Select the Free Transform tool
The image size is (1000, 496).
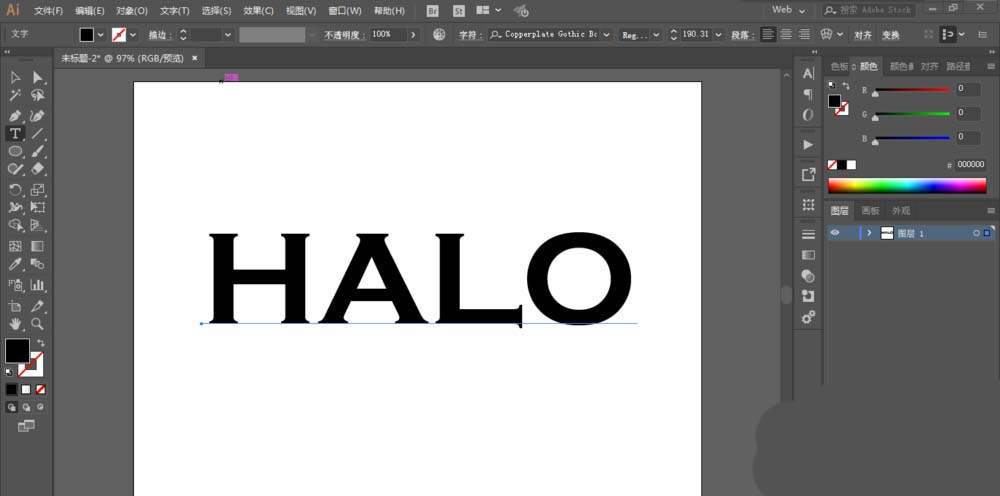pos(38,207)
